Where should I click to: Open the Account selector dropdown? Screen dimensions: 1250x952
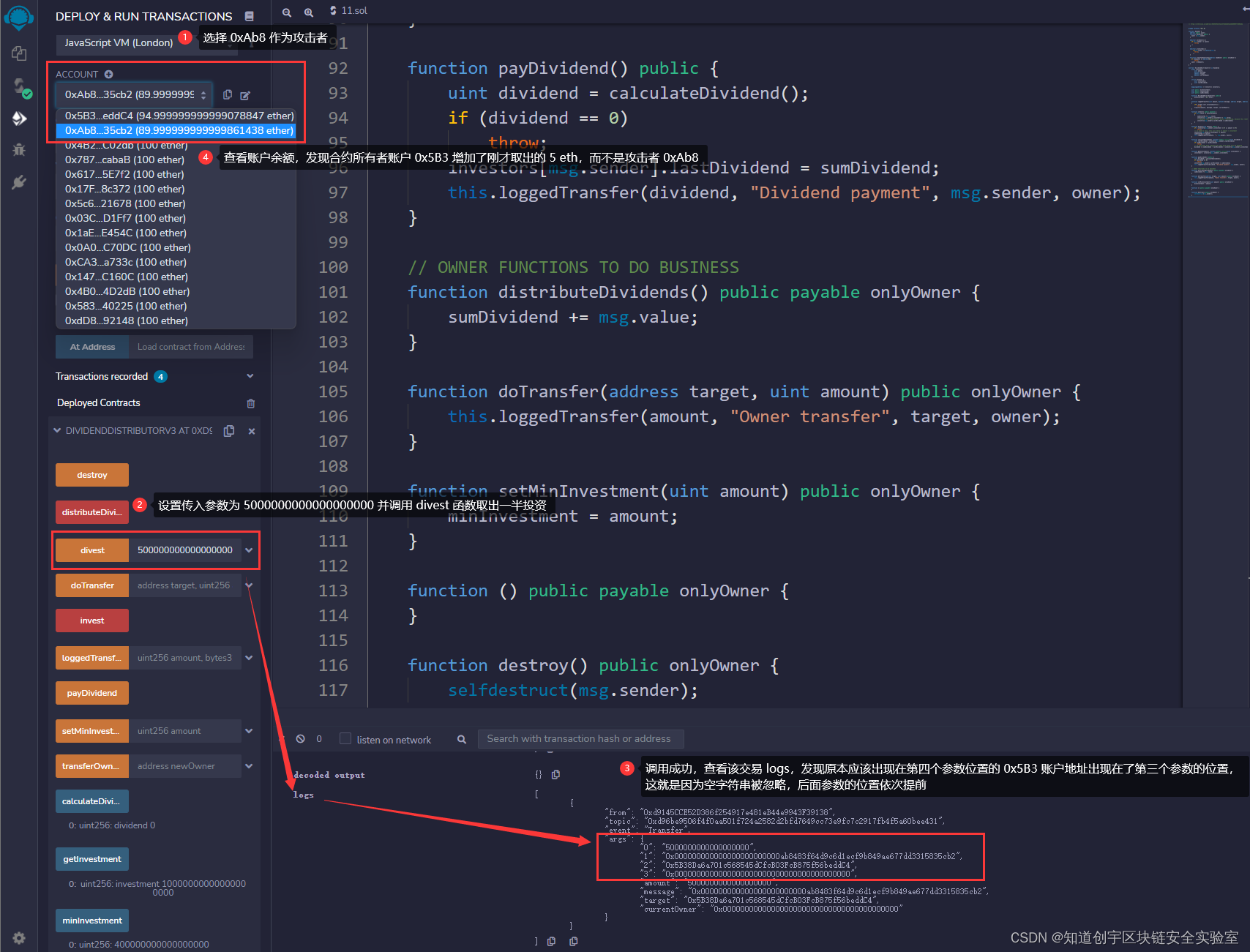point(134,94)
